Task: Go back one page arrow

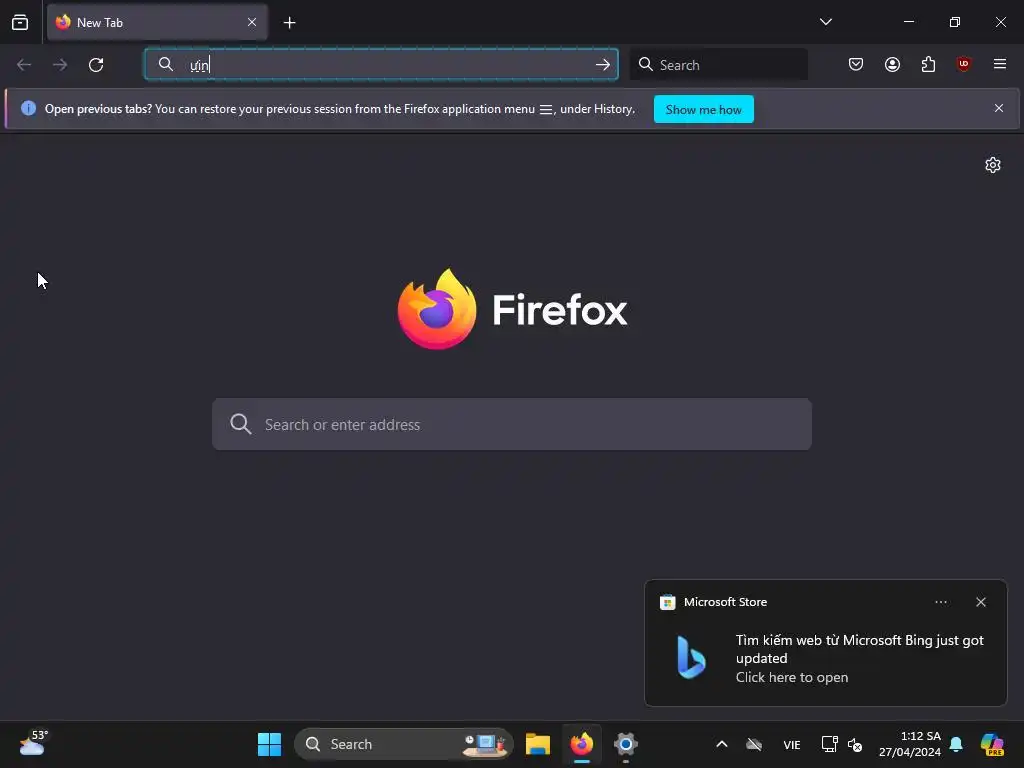Action: click(24, 65)
